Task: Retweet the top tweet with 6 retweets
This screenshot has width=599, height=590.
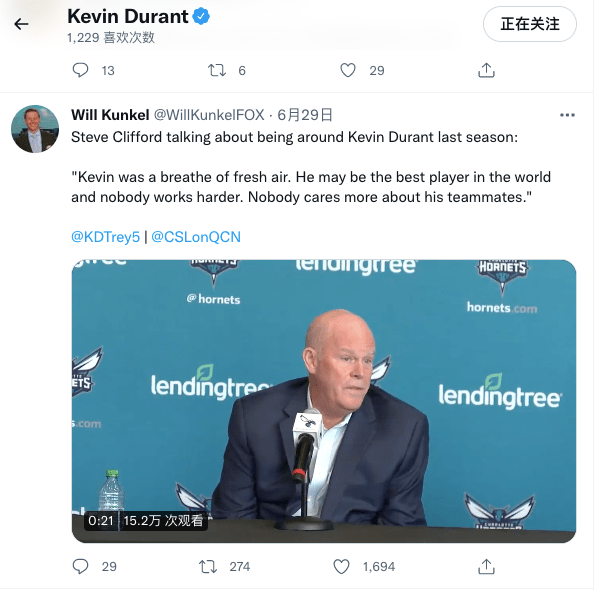Action: (x=217, y=70)
